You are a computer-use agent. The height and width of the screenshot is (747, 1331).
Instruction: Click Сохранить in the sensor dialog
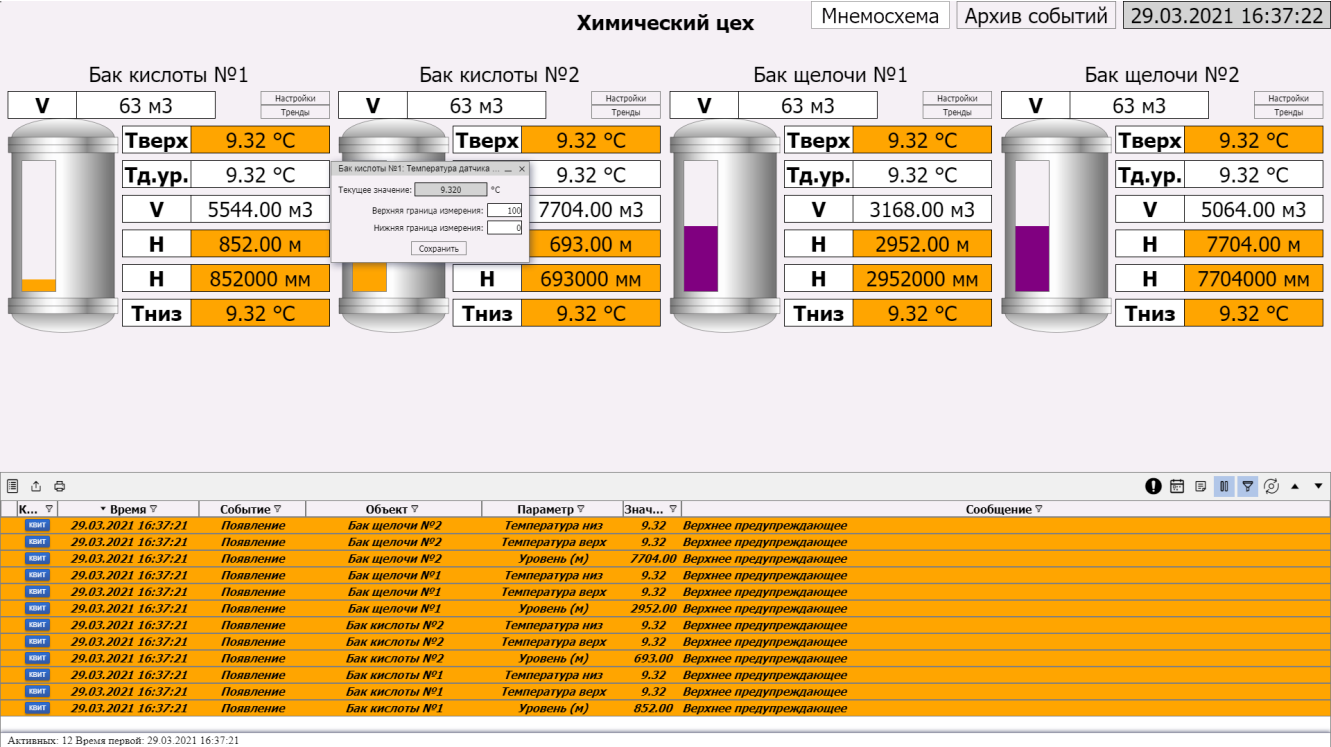[438, 248]
